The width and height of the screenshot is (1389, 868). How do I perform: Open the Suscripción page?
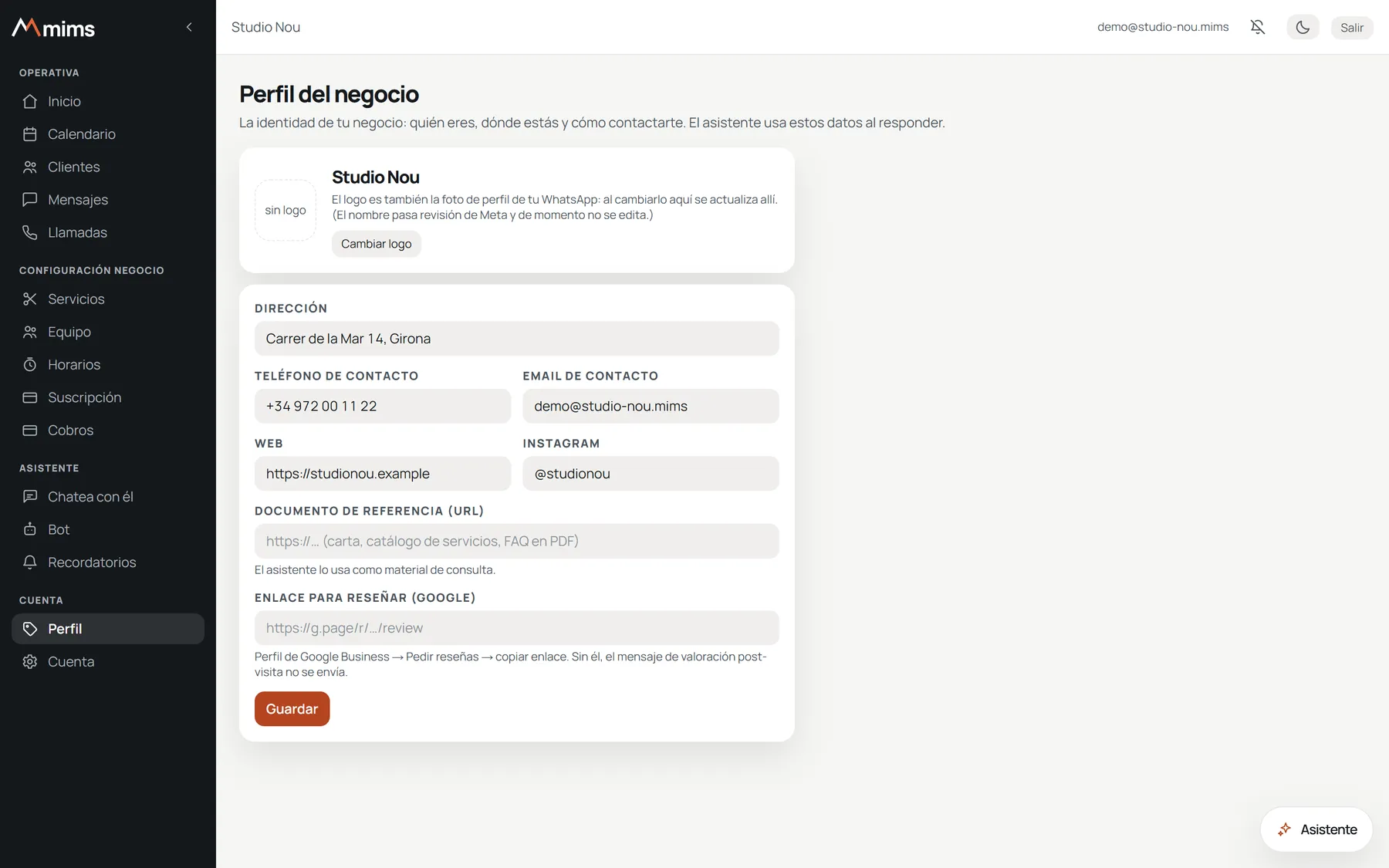point(108,397)
